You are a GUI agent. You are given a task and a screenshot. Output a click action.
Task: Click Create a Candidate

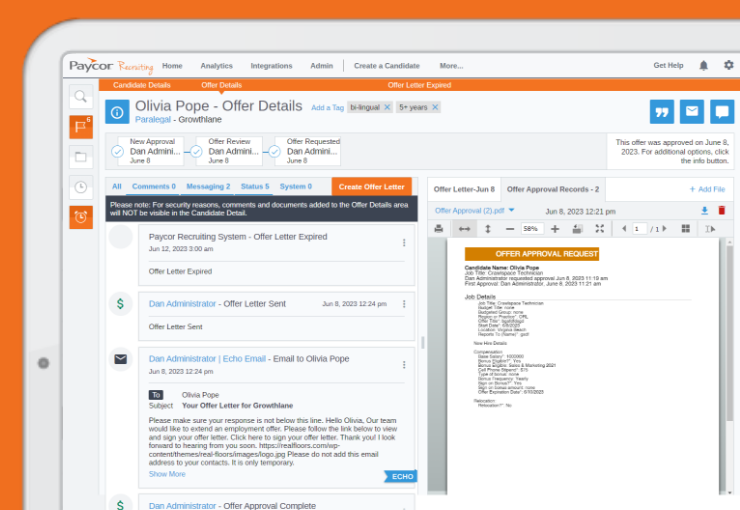387,66
